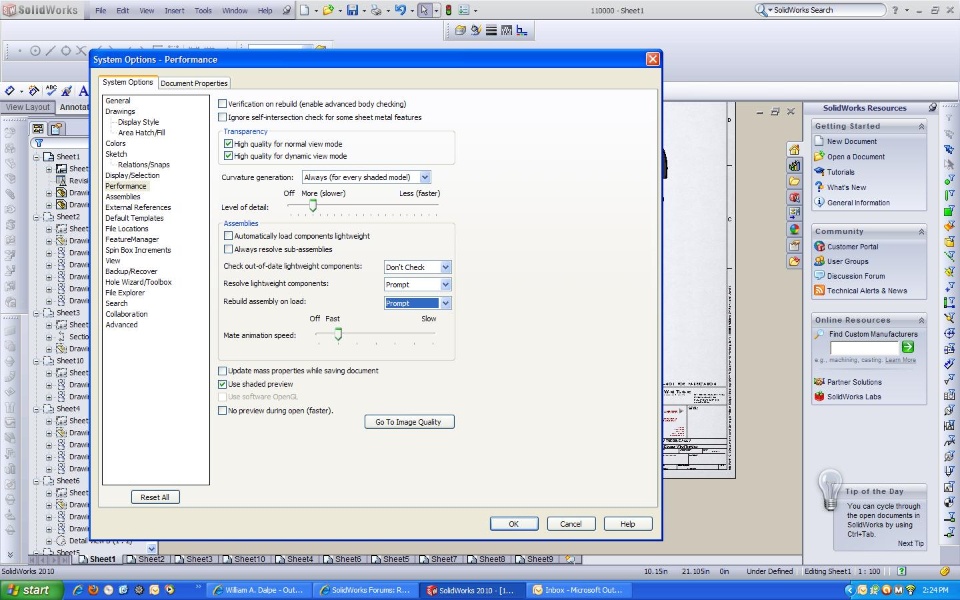Click the Note text A icon

[x=83, y=91]
